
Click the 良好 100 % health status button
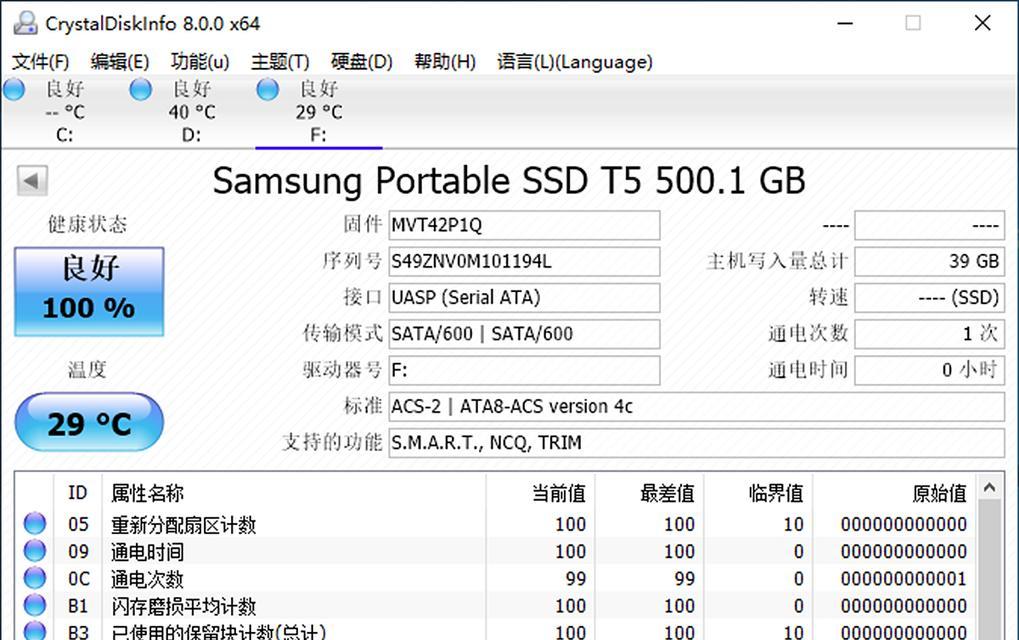click(89, 291)
